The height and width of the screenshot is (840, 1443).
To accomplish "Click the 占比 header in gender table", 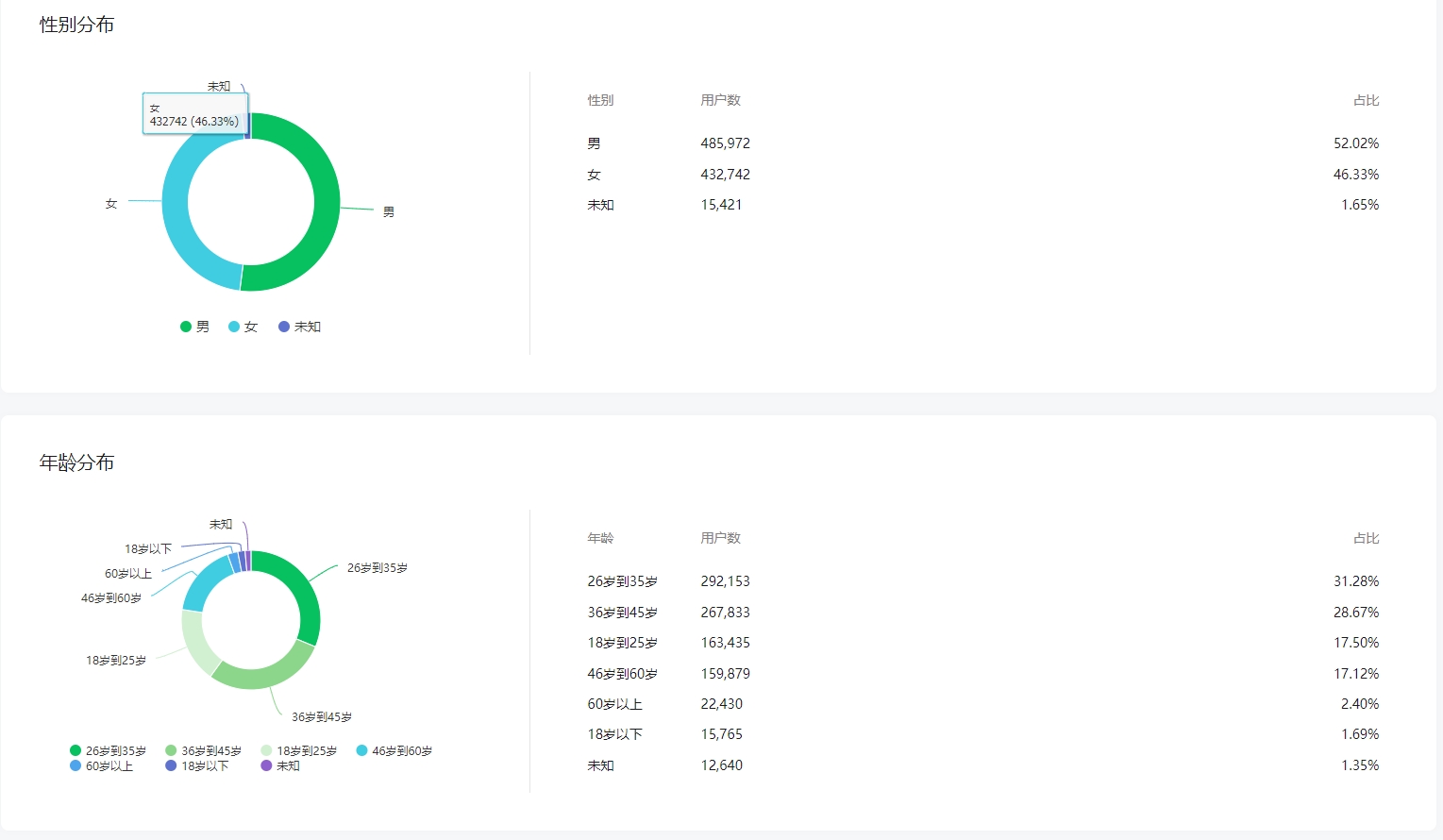I will point(1366,100).
